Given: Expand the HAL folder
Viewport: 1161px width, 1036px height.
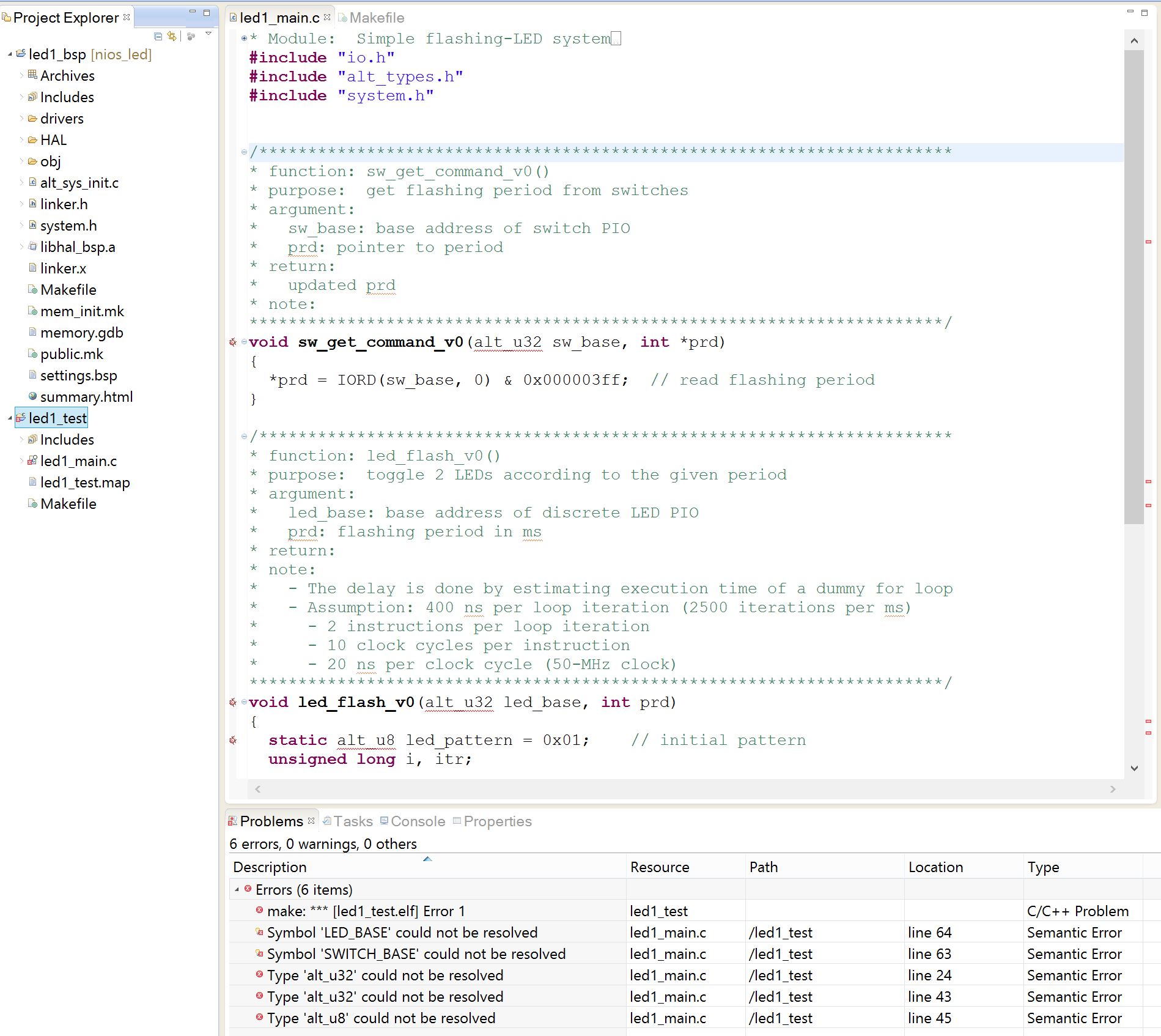Looking at the screenshot, I should pos(21,140).
